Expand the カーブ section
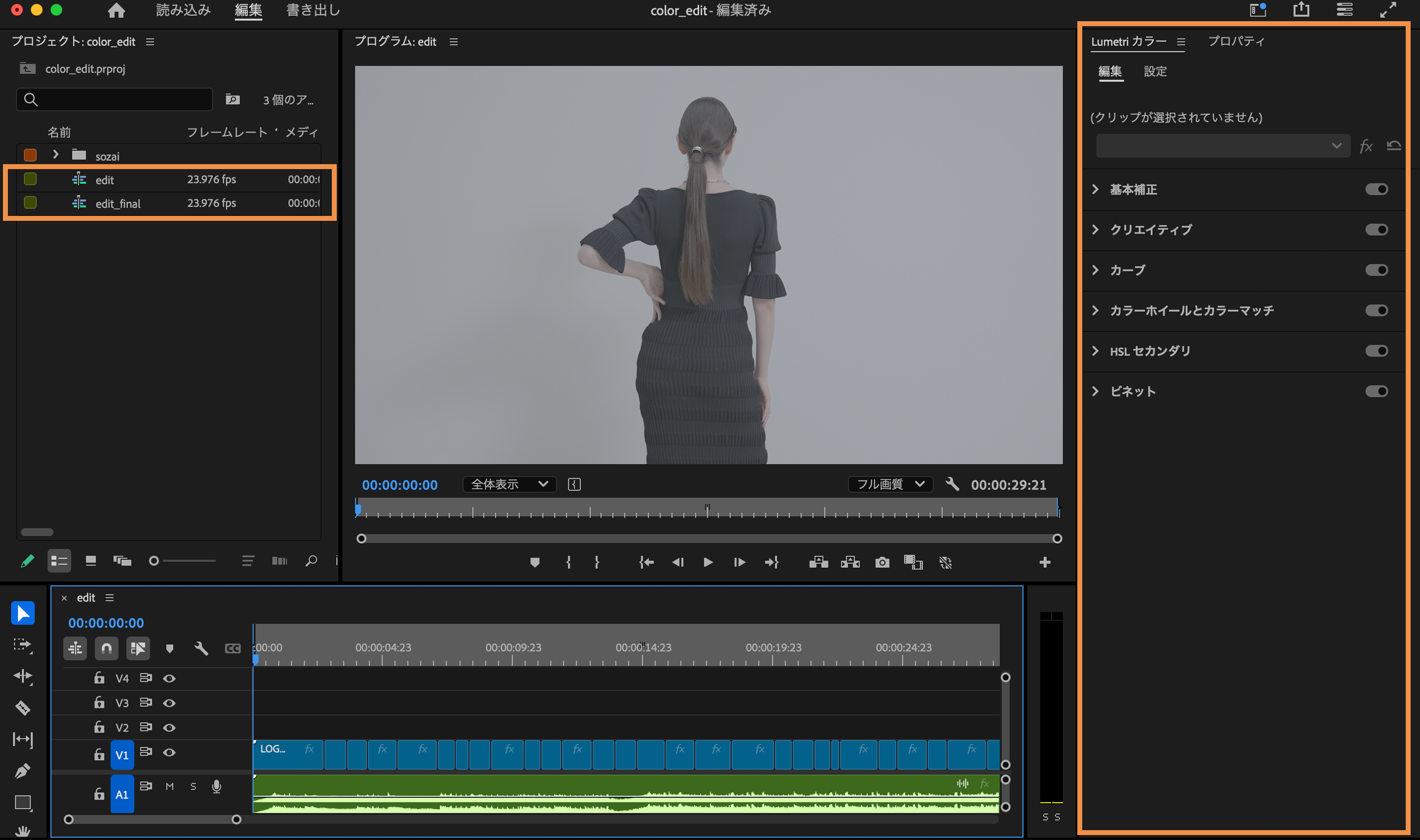The width and height of the screenshot is (1420, 840). tap(1095, 270)
